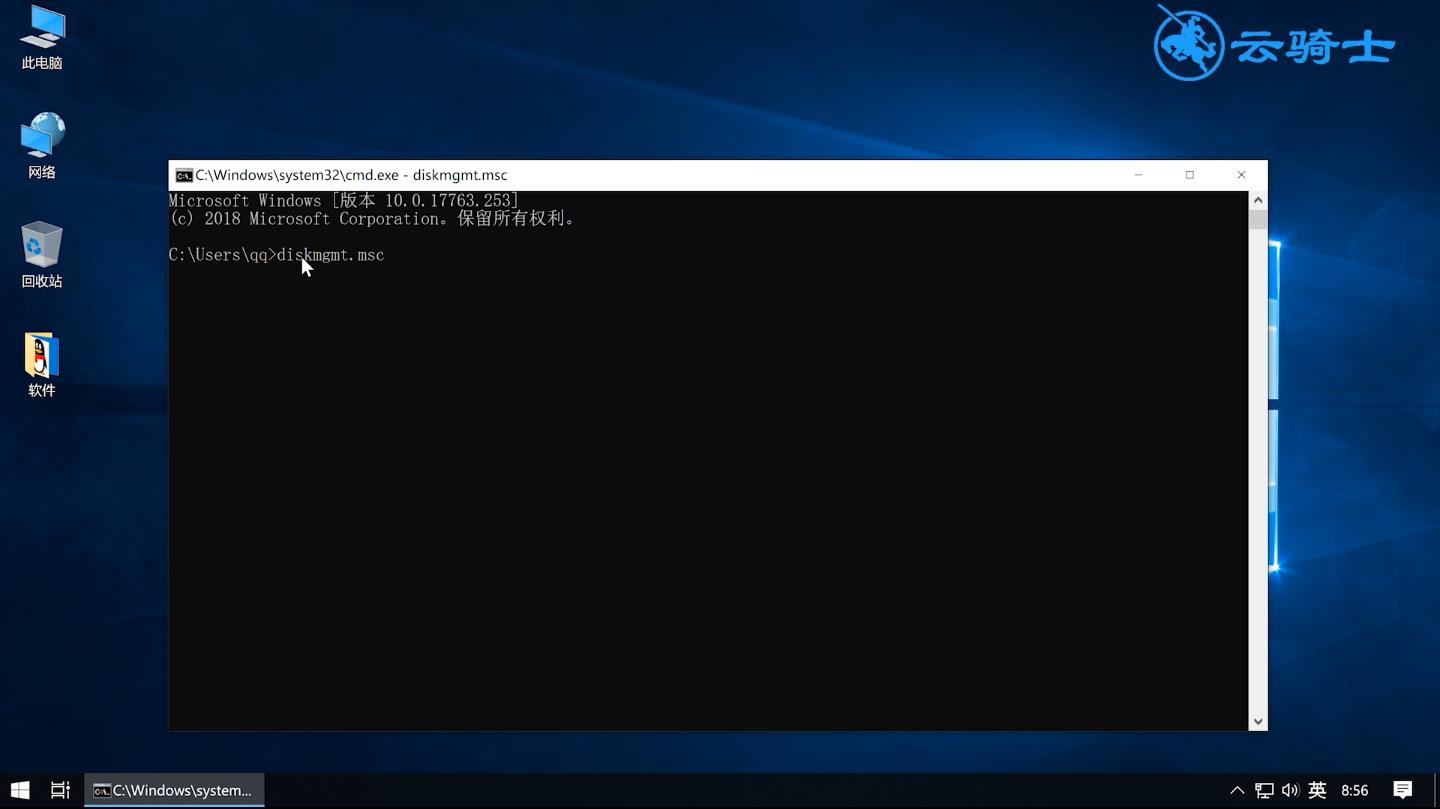Click the scrollbar up arrow in cmd
Viewport: 1440px width, 809px height.
(x=1258, y=200)
